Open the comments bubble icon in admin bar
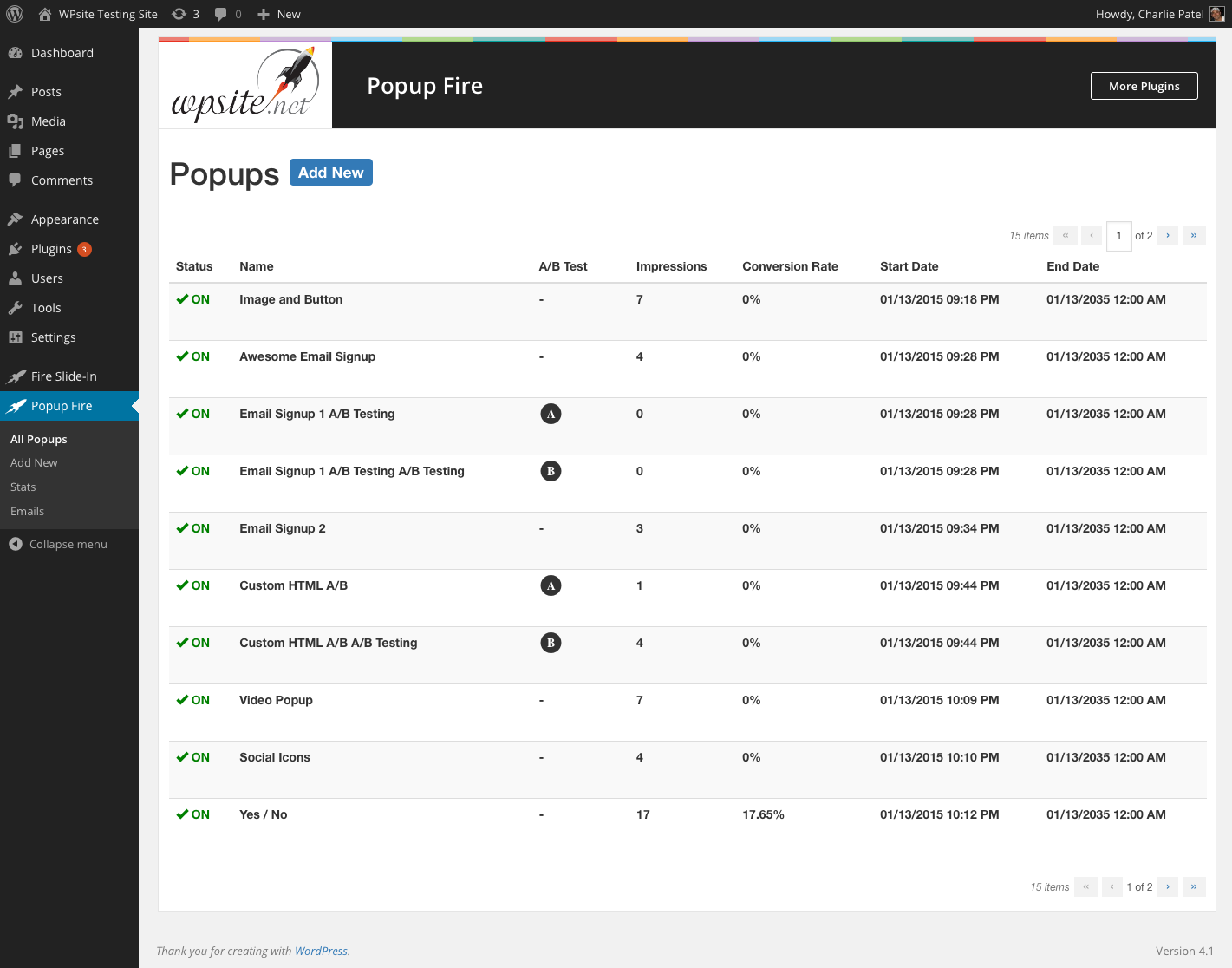The height and width of the screenshot is (968, 1232). [221, 14]
